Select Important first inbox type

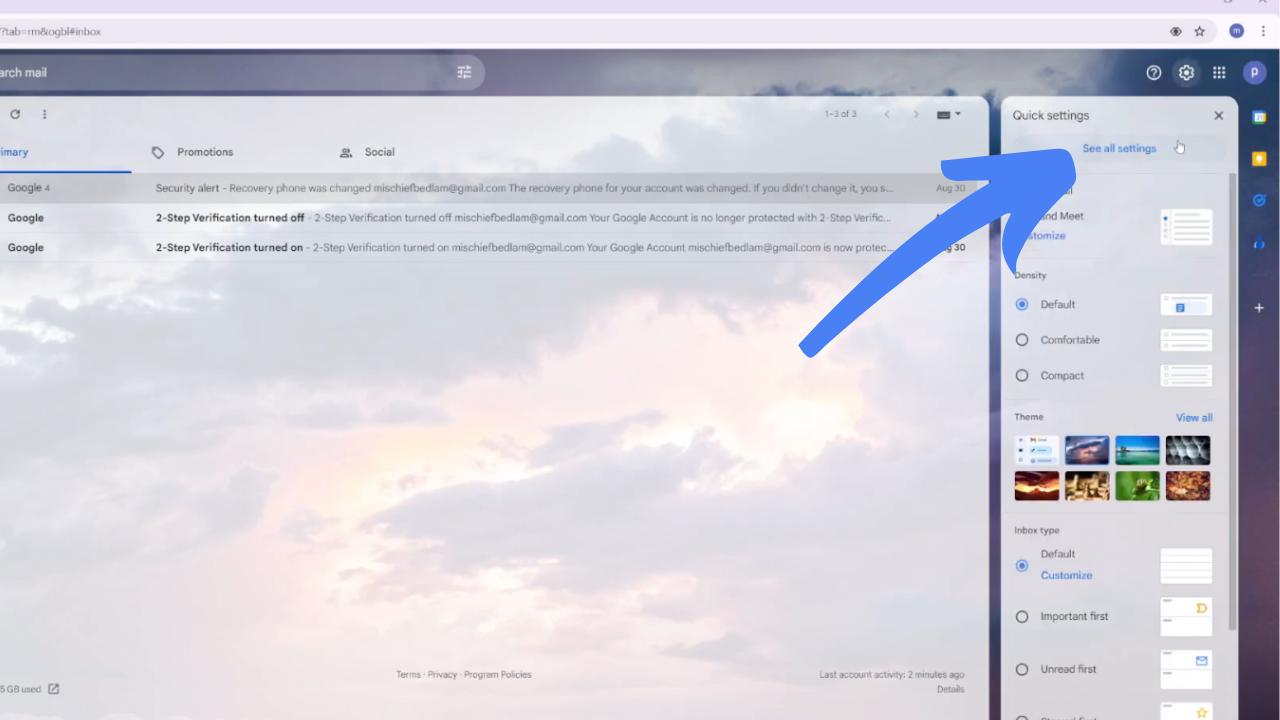tap(1022, 617)
